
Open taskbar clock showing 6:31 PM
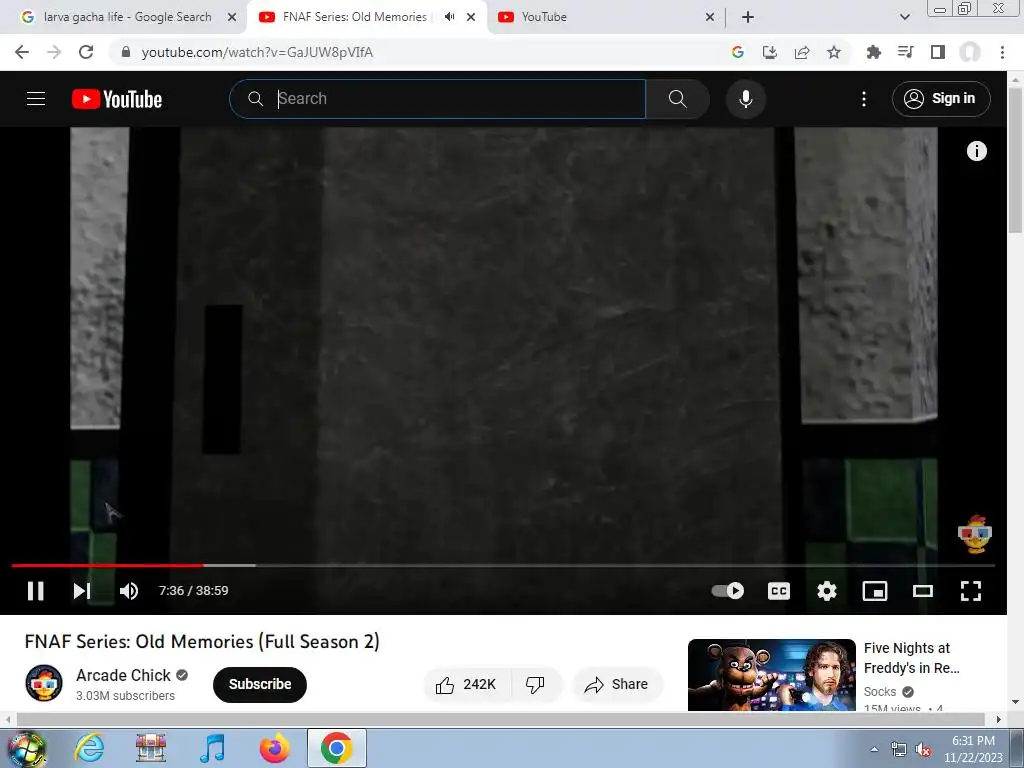click(x=973, y=749)
